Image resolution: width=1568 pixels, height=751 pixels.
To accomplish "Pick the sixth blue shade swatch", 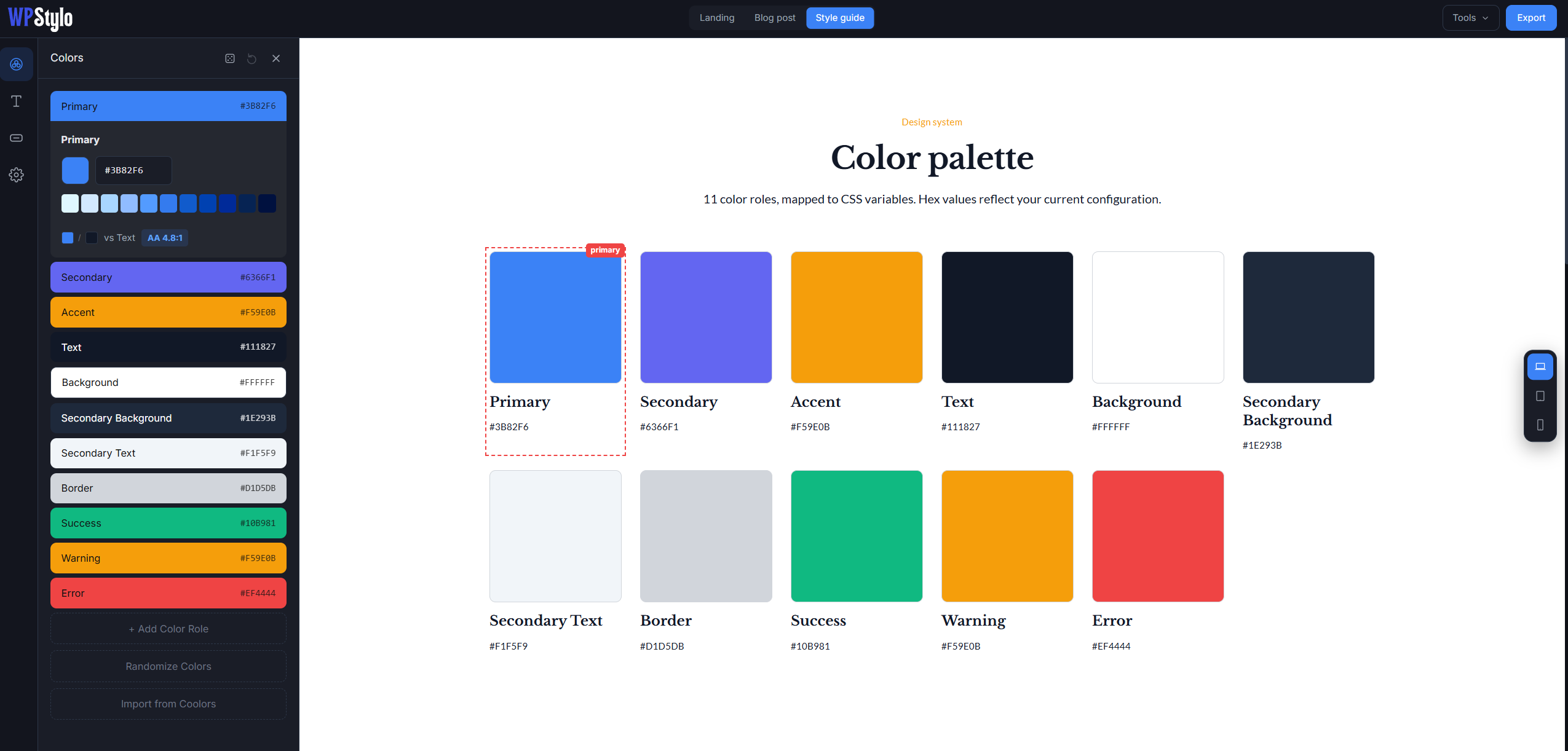I will coord(168,203).
